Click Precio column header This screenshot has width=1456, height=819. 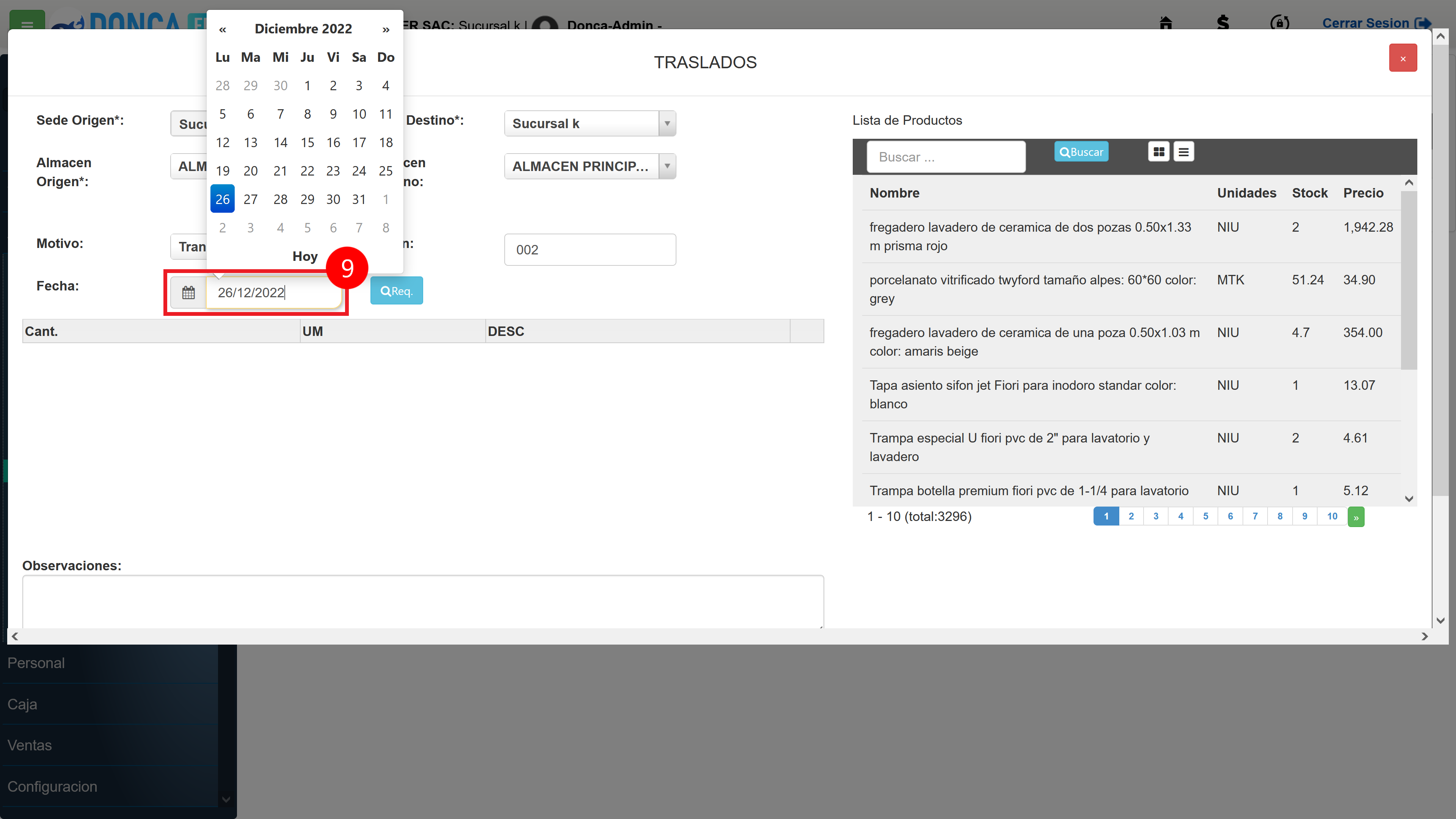coord(1363,193)
